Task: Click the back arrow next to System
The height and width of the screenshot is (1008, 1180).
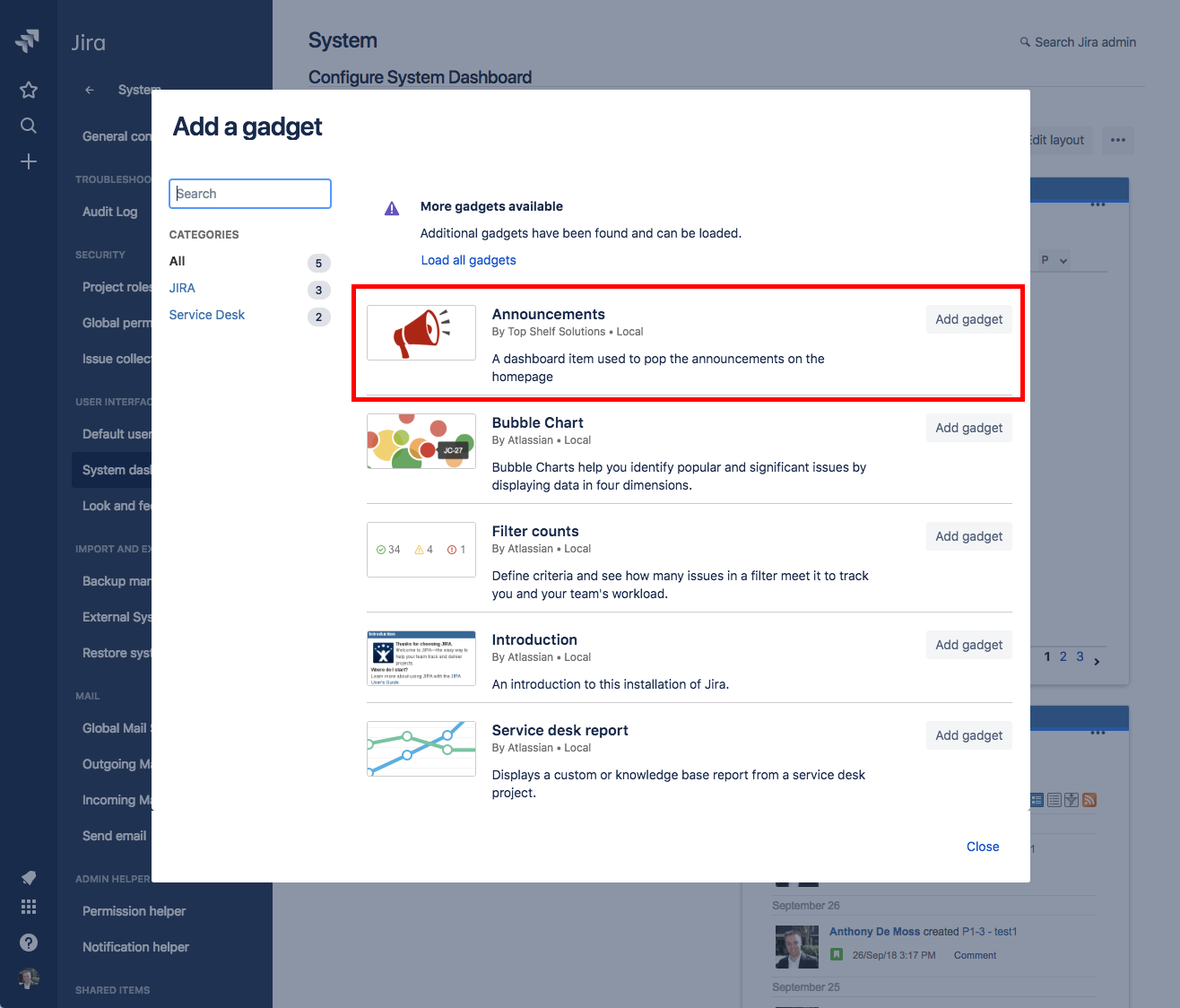Action: point(90,90)
